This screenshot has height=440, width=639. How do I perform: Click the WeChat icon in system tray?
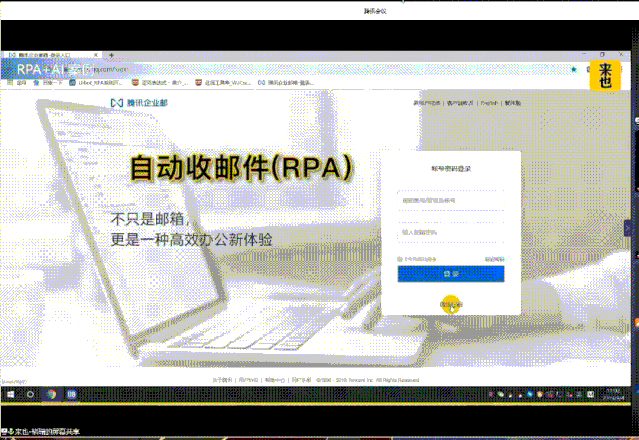[x=500, y=394]
